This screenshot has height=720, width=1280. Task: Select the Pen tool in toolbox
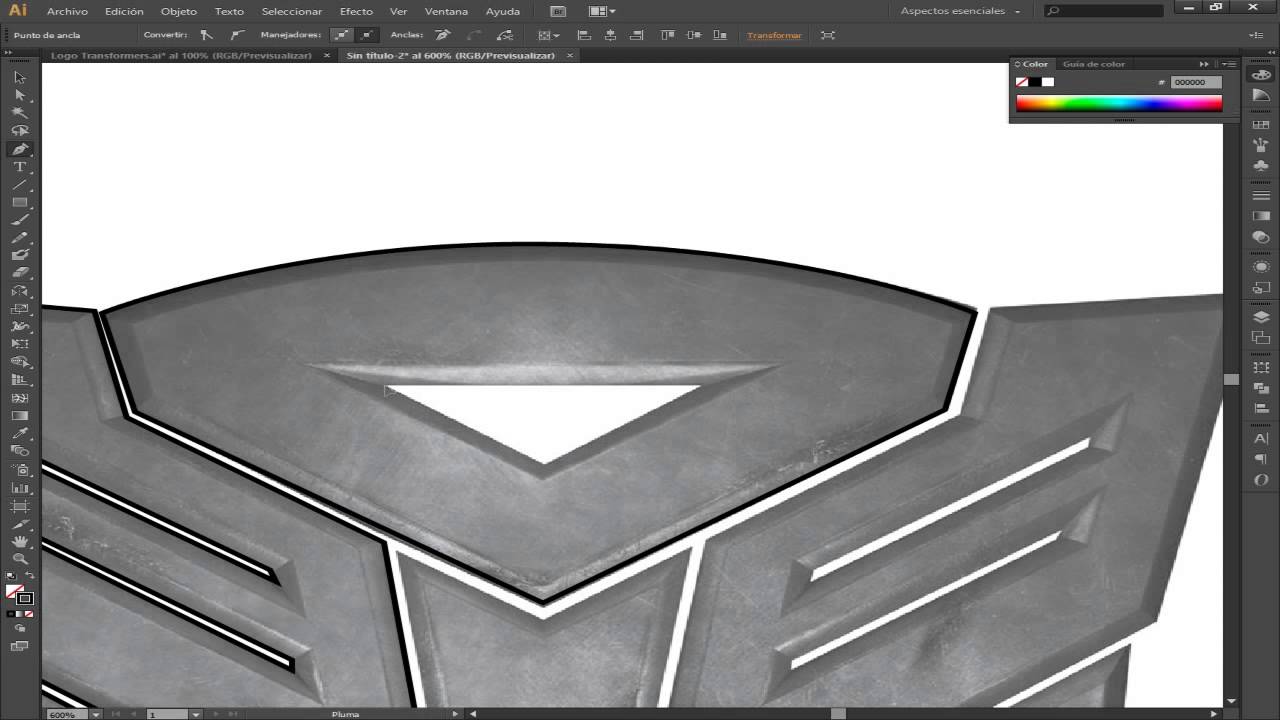click(x=19, y=149)
